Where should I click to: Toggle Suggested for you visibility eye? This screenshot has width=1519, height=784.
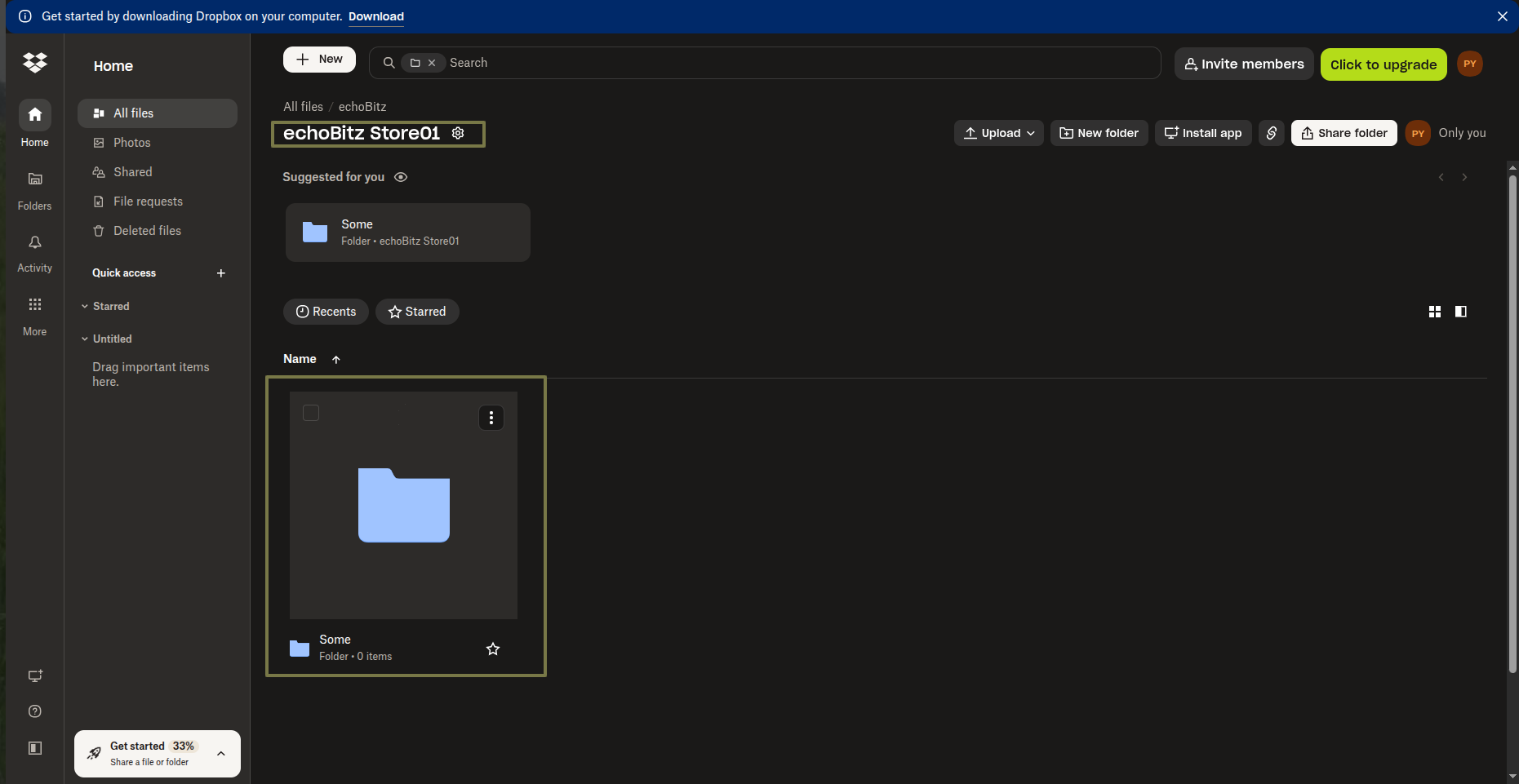point(401,177)
